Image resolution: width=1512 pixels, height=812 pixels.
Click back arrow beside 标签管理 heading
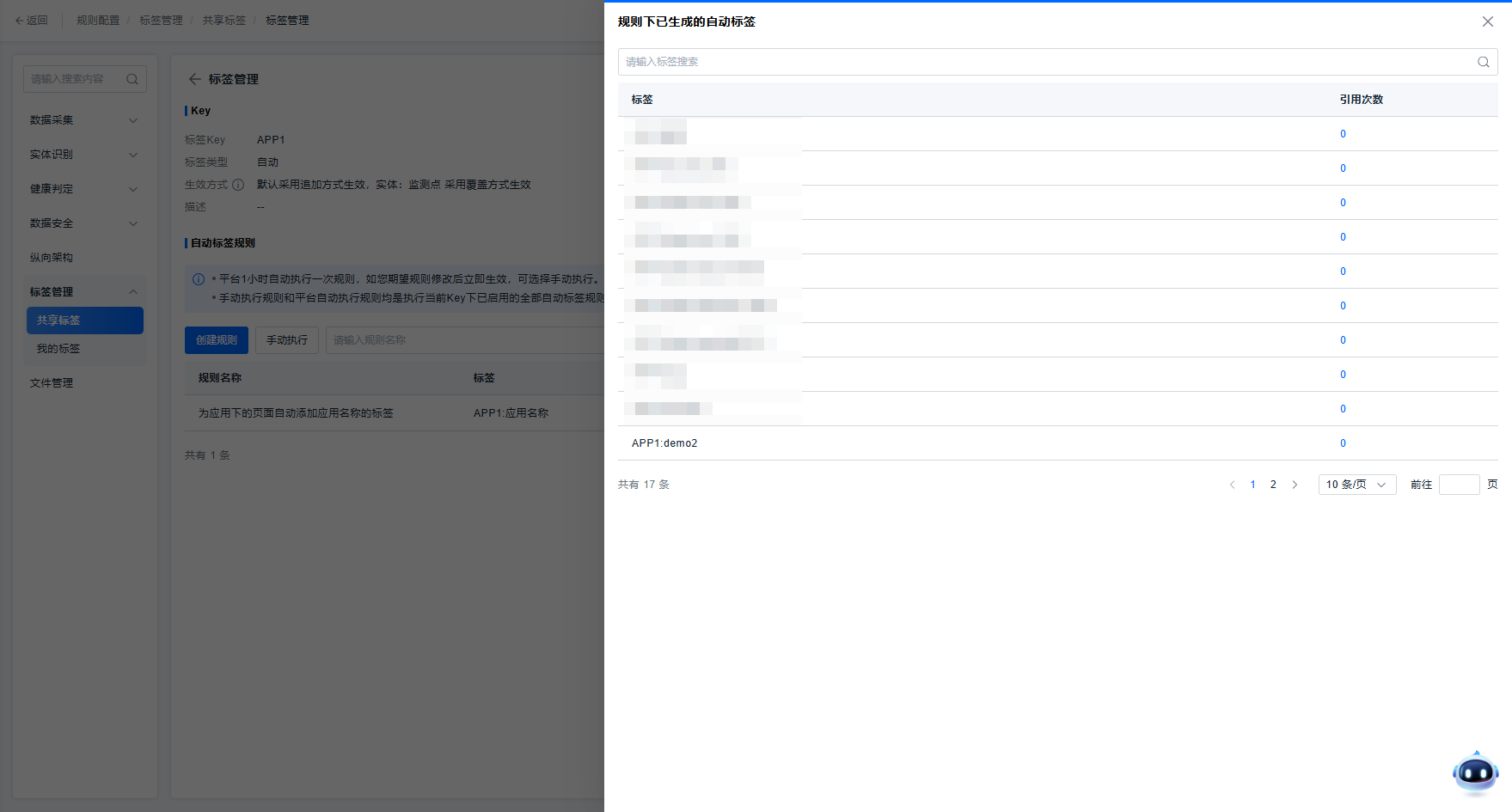tap(194, 79)
